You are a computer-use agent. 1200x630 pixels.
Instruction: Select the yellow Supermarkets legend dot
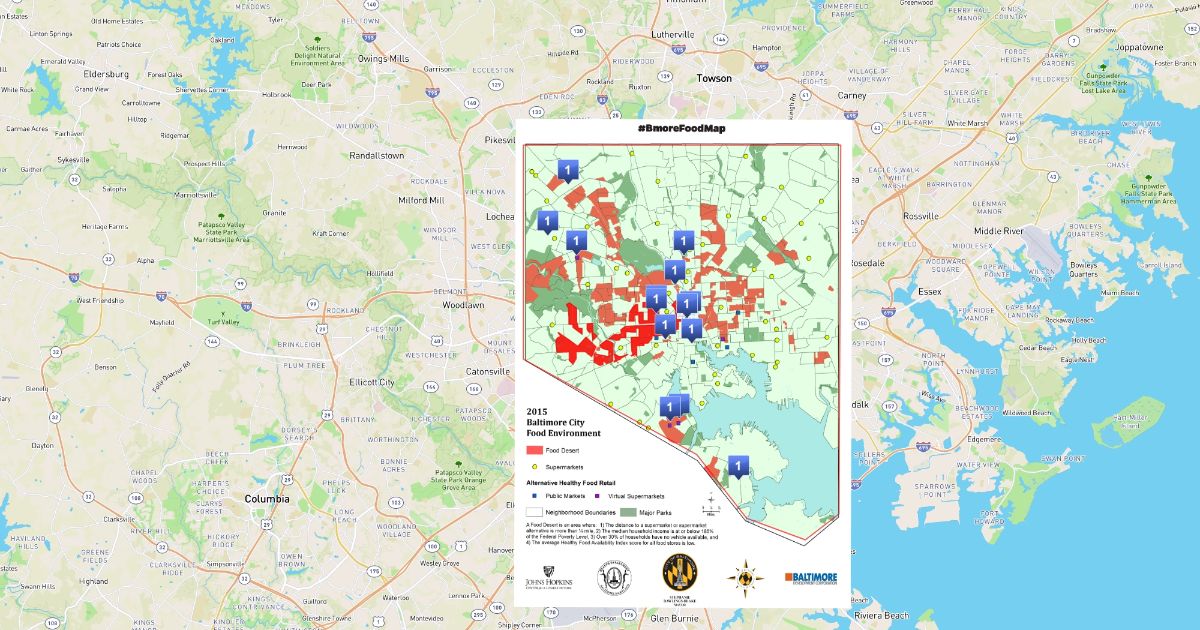pyautogui.click(x=534, y=467)
